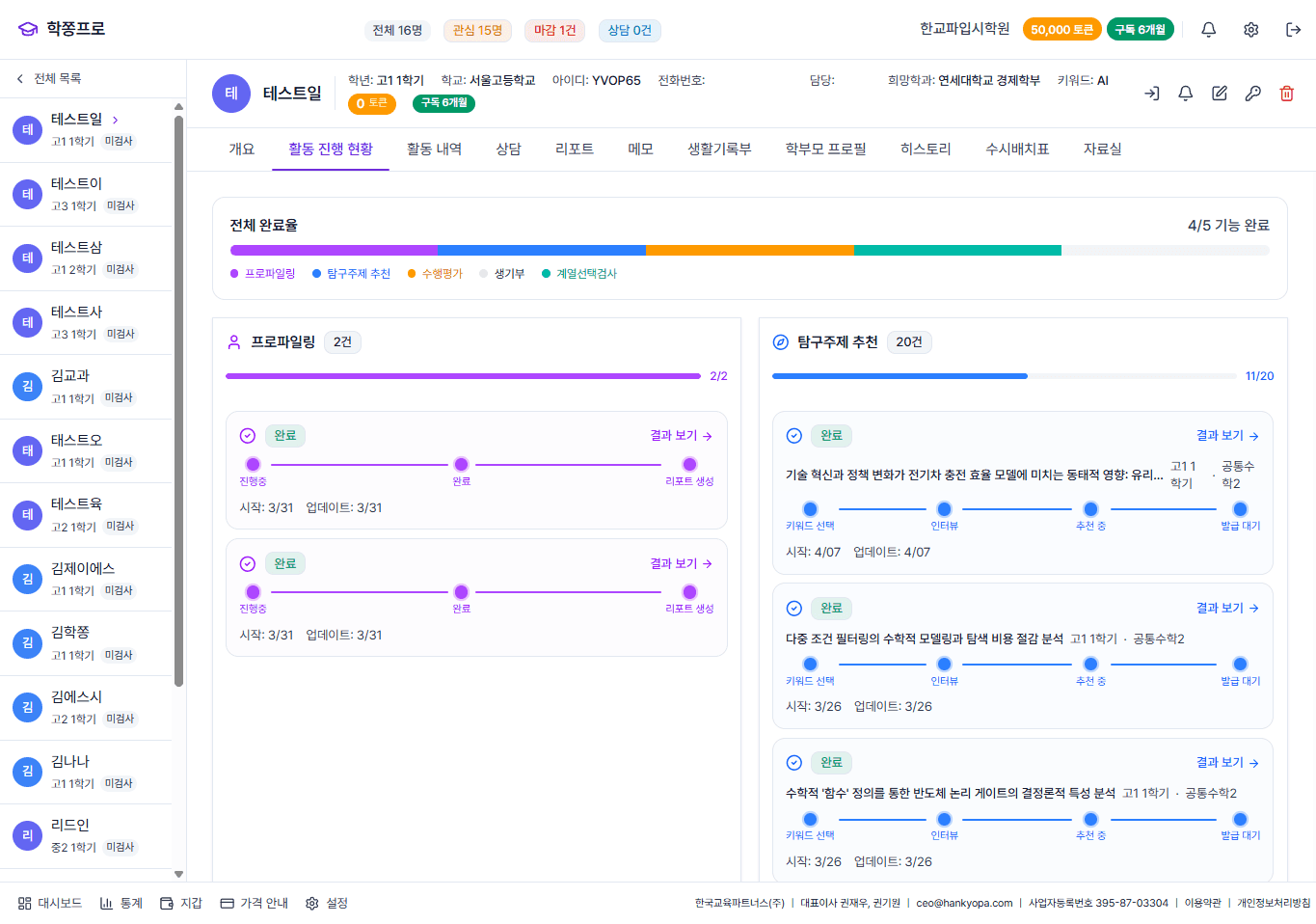Go back via 전체 목록 chevron
1316x924 pixels.
19,79
